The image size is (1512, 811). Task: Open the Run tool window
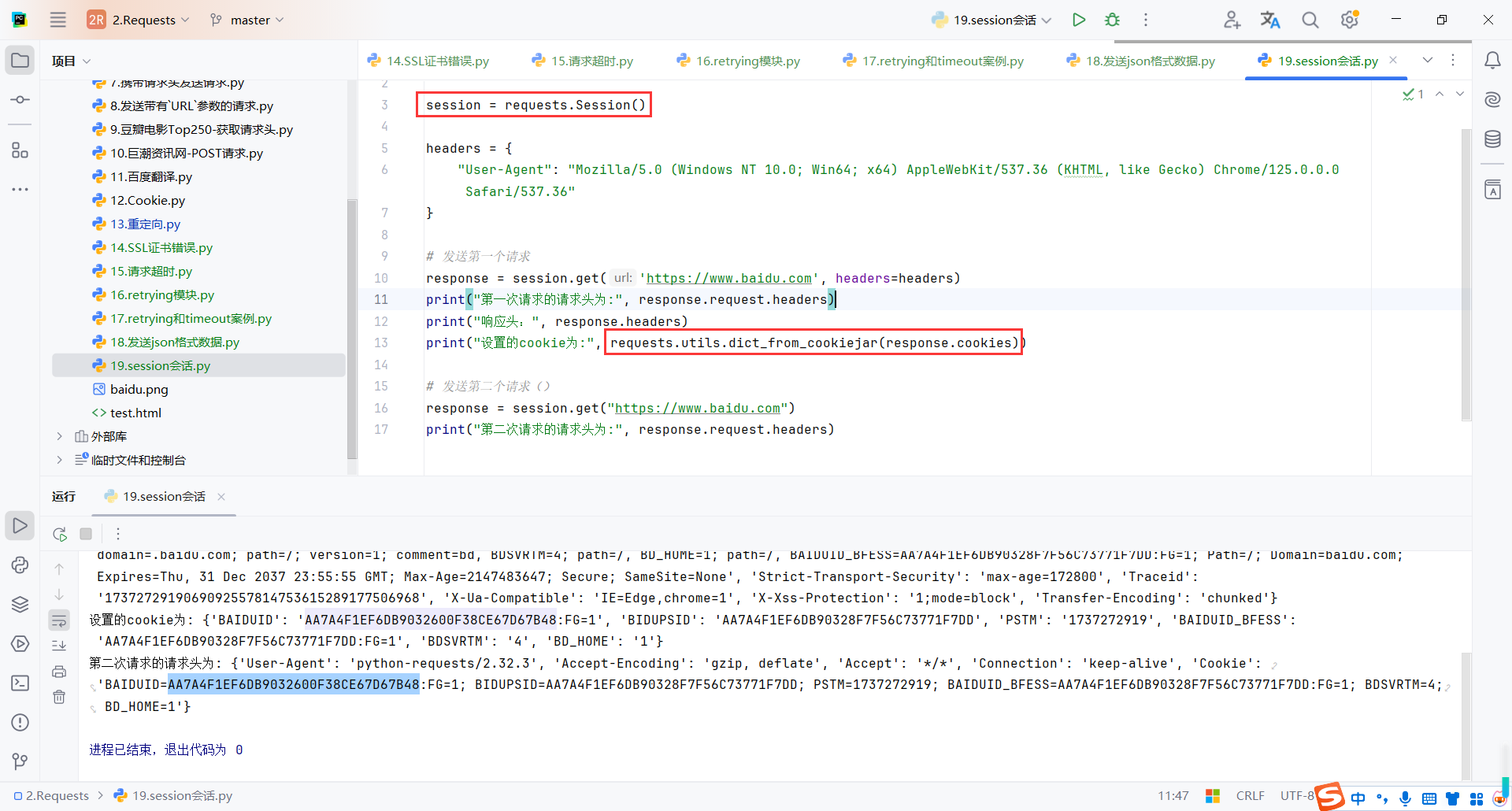pos(20,525)
